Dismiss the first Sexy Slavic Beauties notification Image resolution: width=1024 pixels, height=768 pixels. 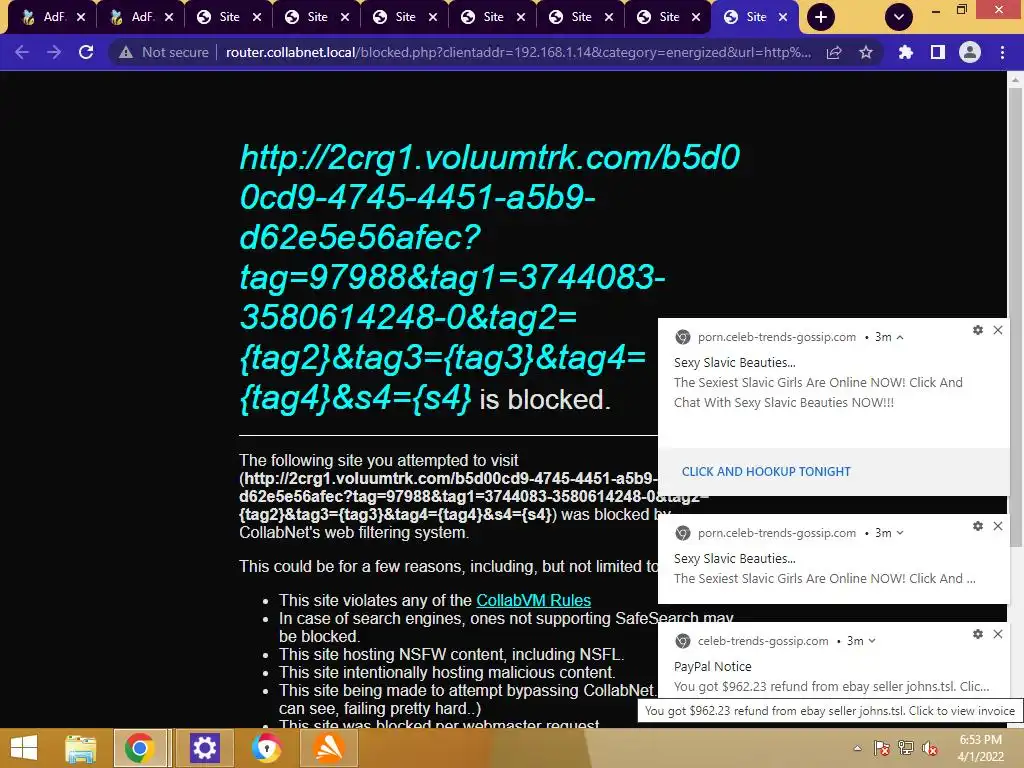pyautogui.click(x=998, y=330)
